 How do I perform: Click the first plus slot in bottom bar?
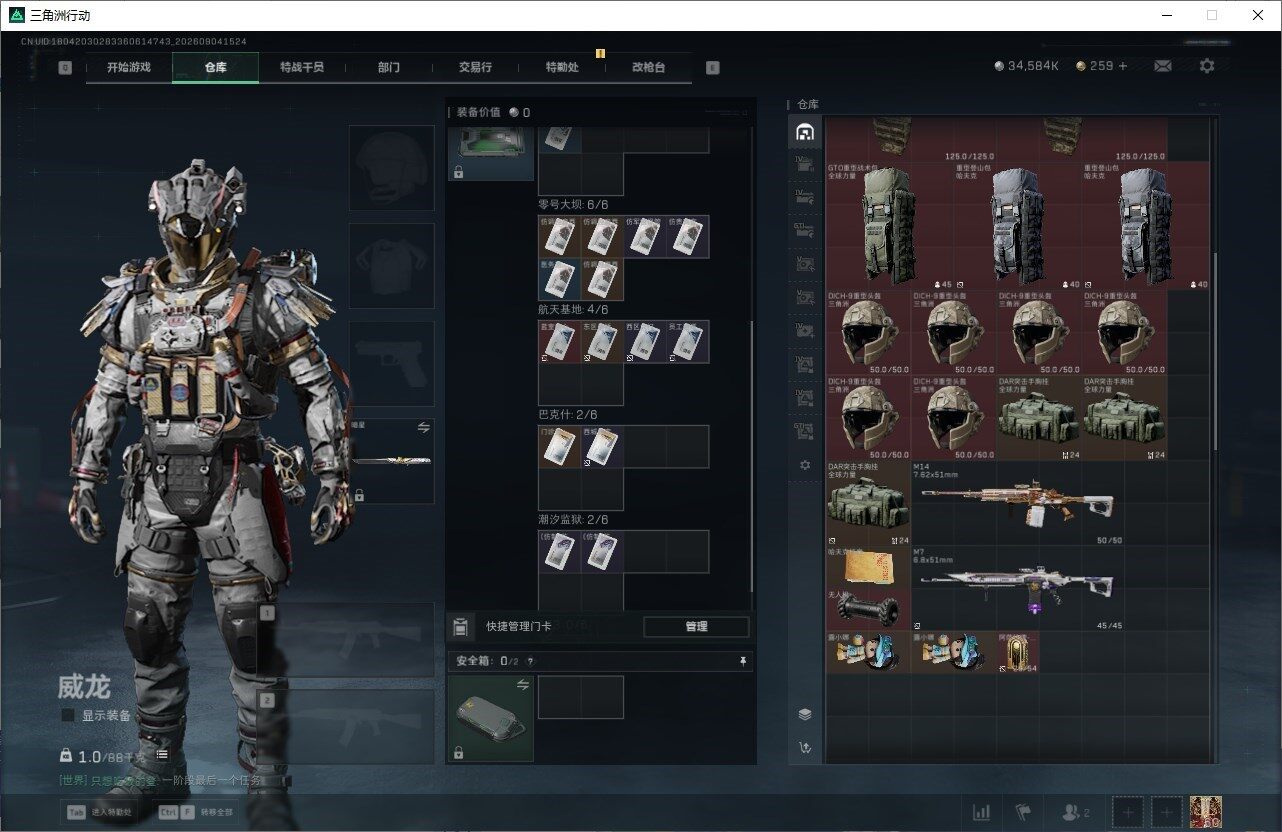point(1127,812)
